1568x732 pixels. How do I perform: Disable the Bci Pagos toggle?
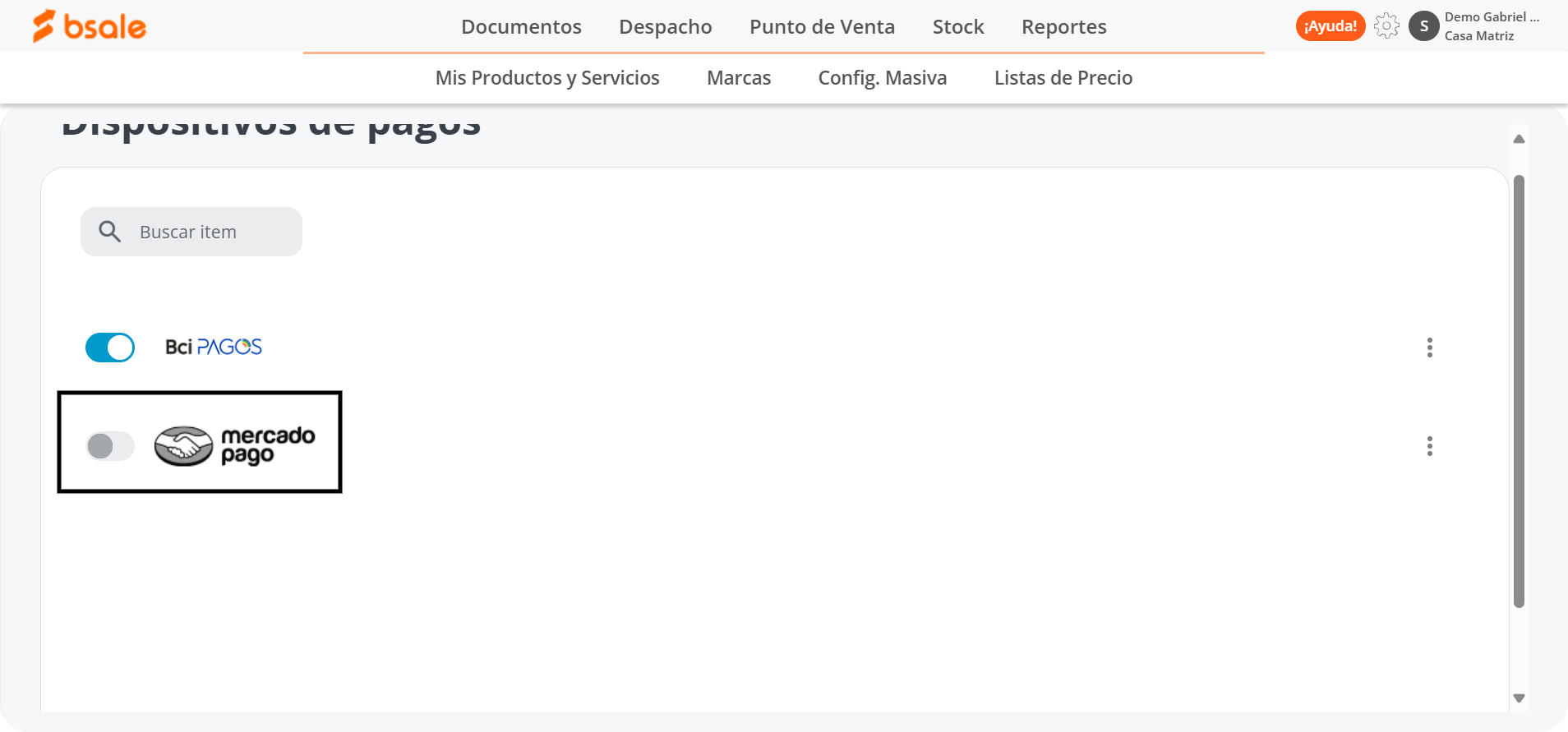tap(110, 348)
